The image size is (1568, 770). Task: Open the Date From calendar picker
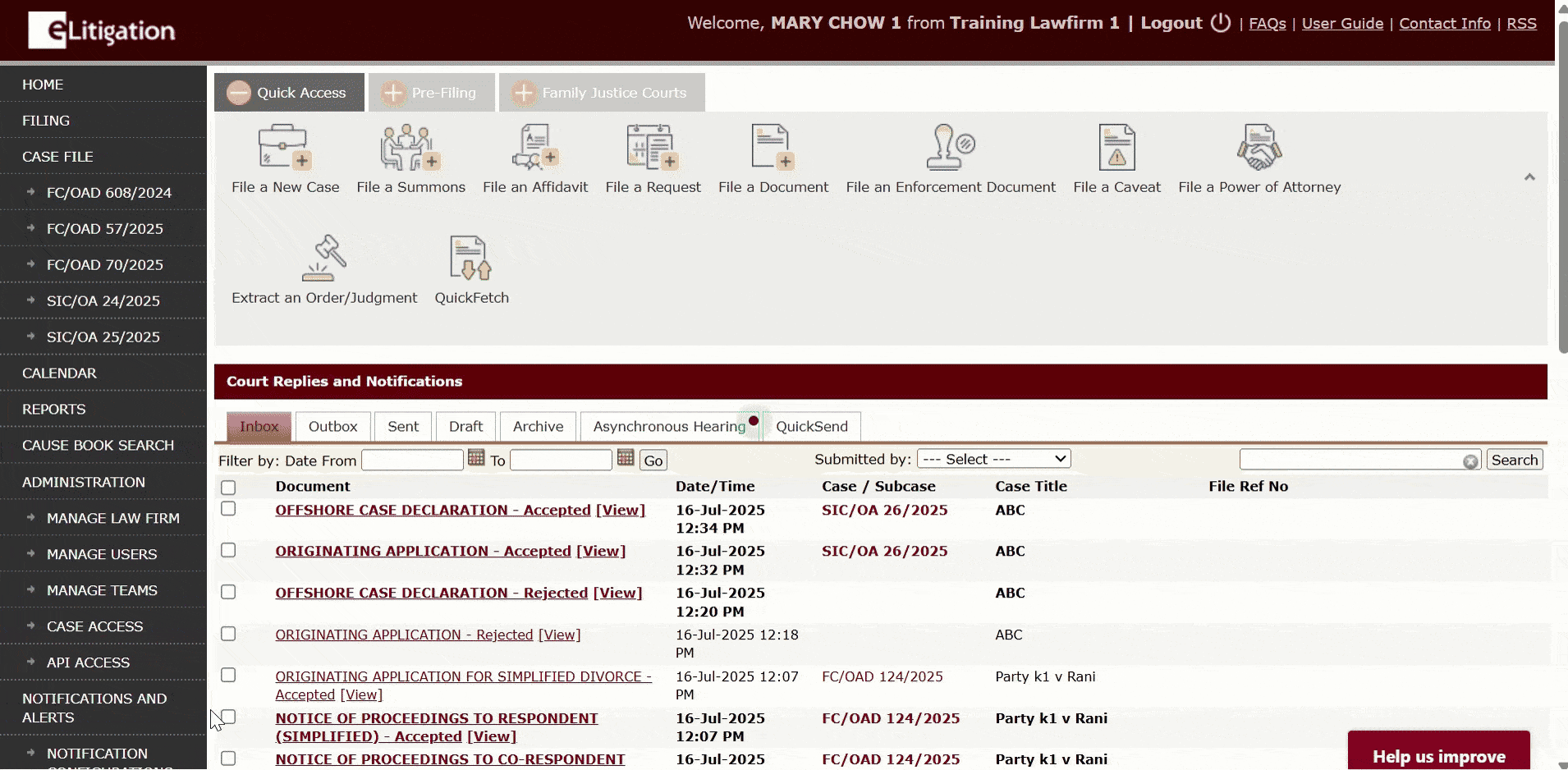pos(476,458)
